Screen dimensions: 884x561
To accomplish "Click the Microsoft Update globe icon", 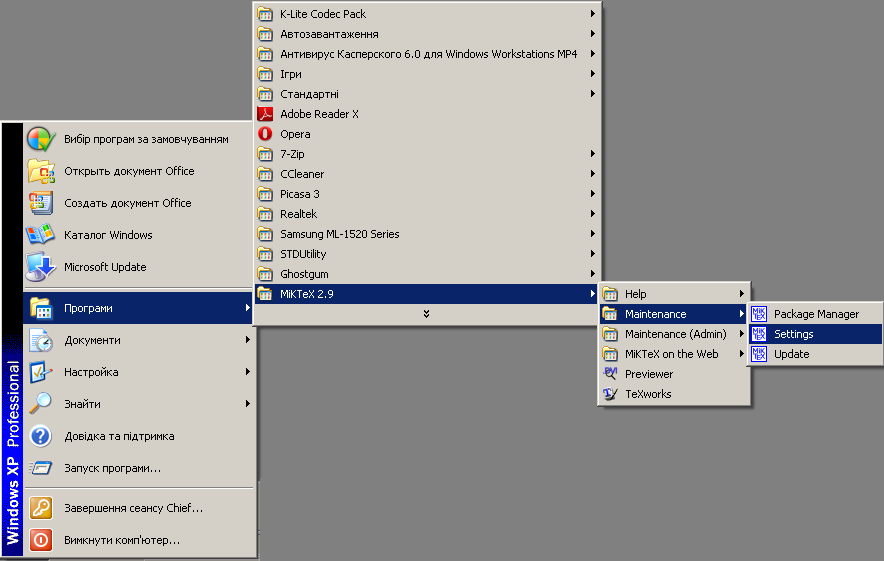I will (40, 267).
